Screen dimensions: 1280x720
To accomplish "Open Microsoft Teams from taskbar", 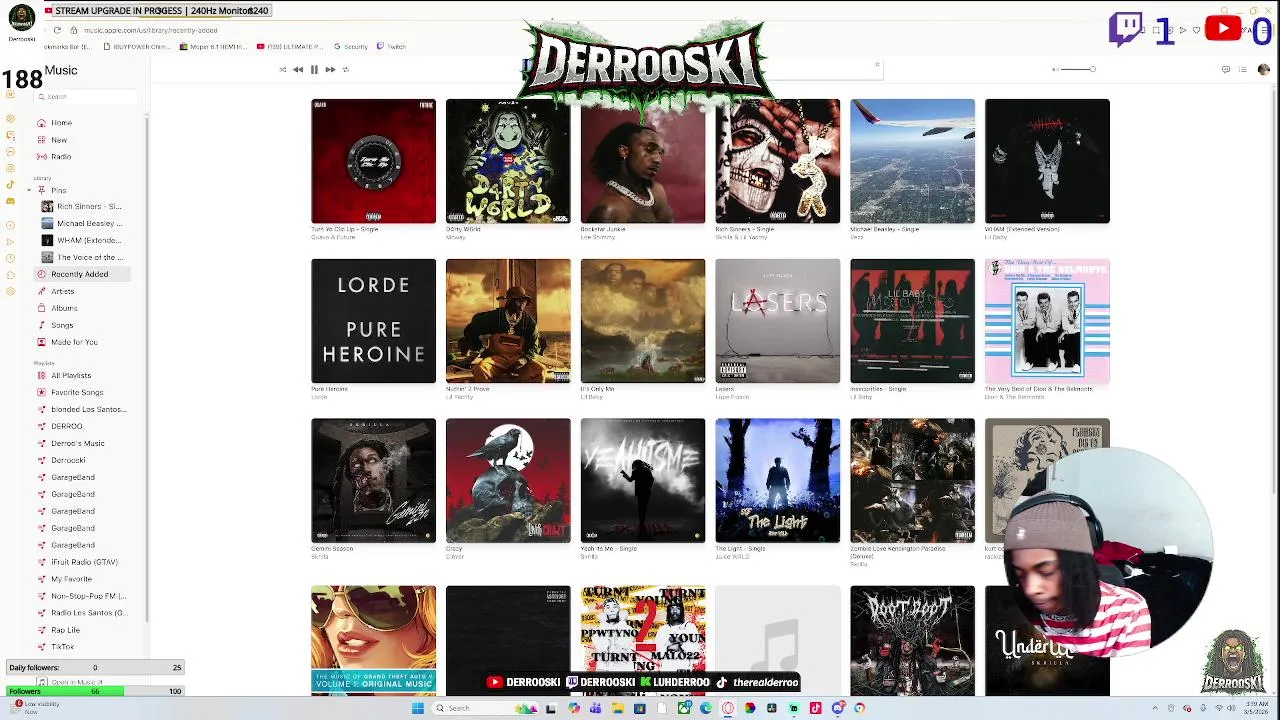I will (x=595, y=708).
